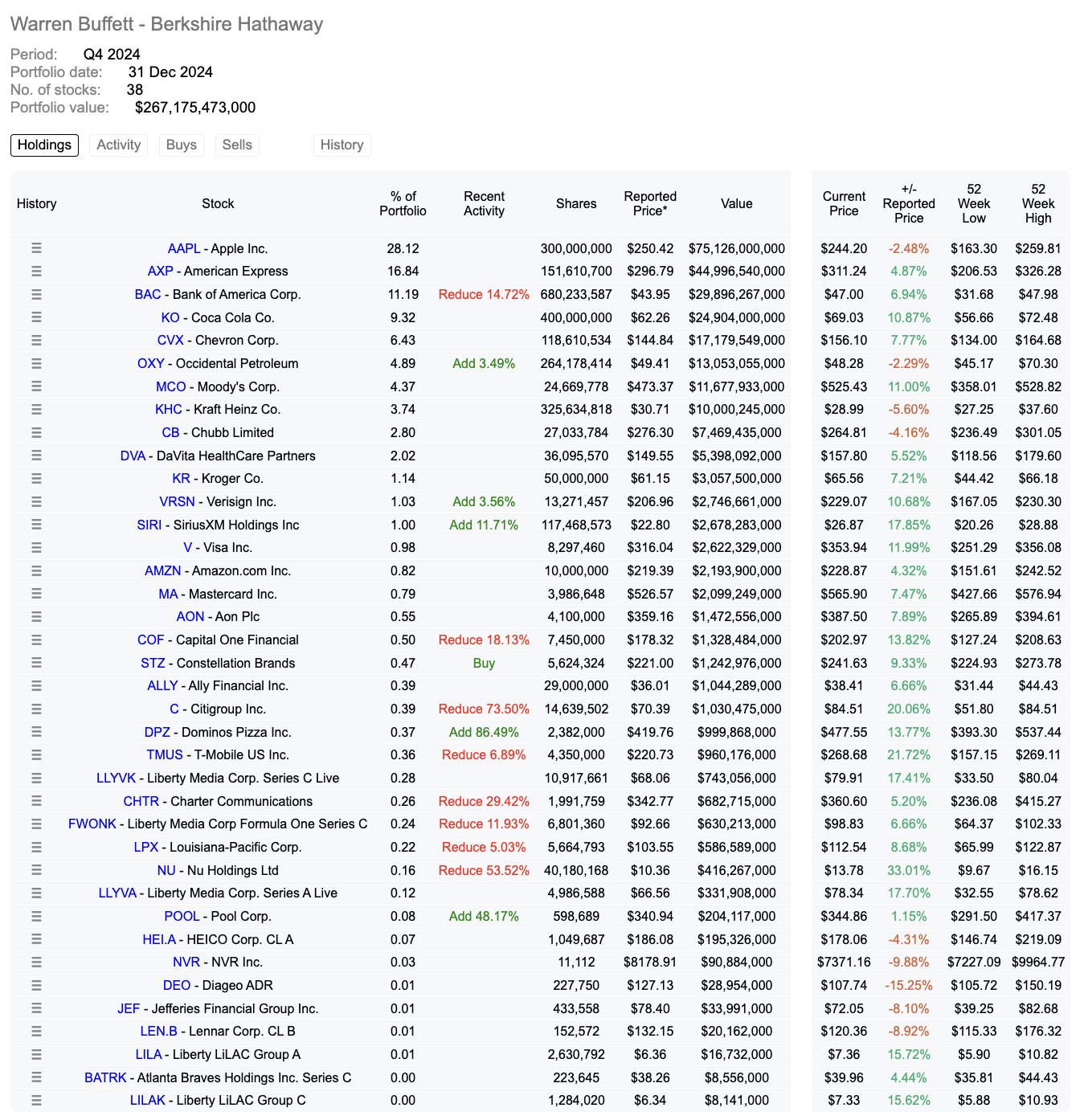Open history icon for Capital One Financial row
Viewport: 1080px width, 1120px height.
pyautogui.click(x=36, y=640)
